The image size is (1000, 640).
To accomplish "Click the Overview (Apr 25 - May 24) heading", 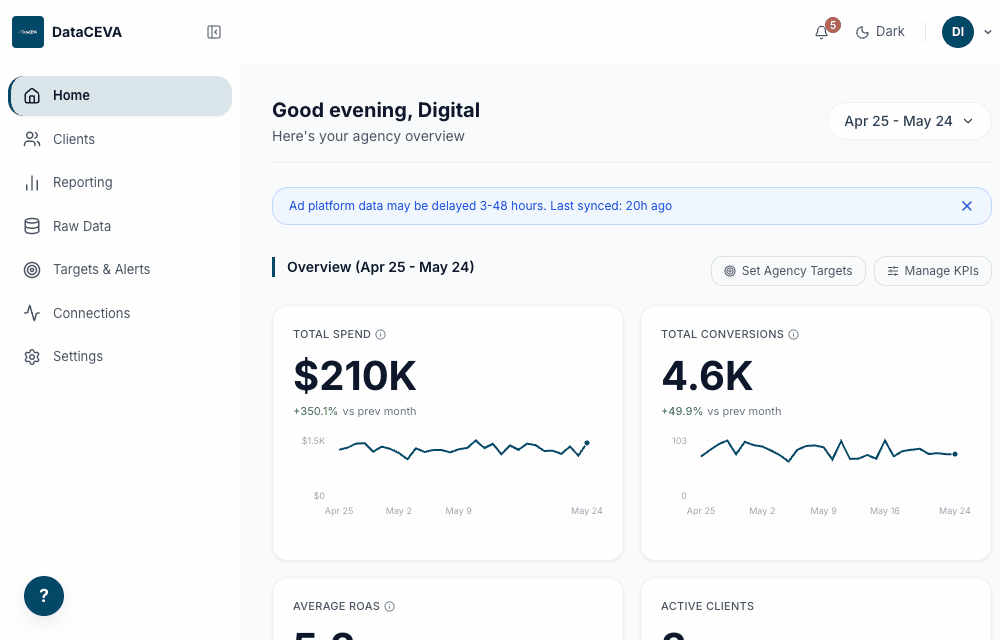I will click(x=381, y=267).
